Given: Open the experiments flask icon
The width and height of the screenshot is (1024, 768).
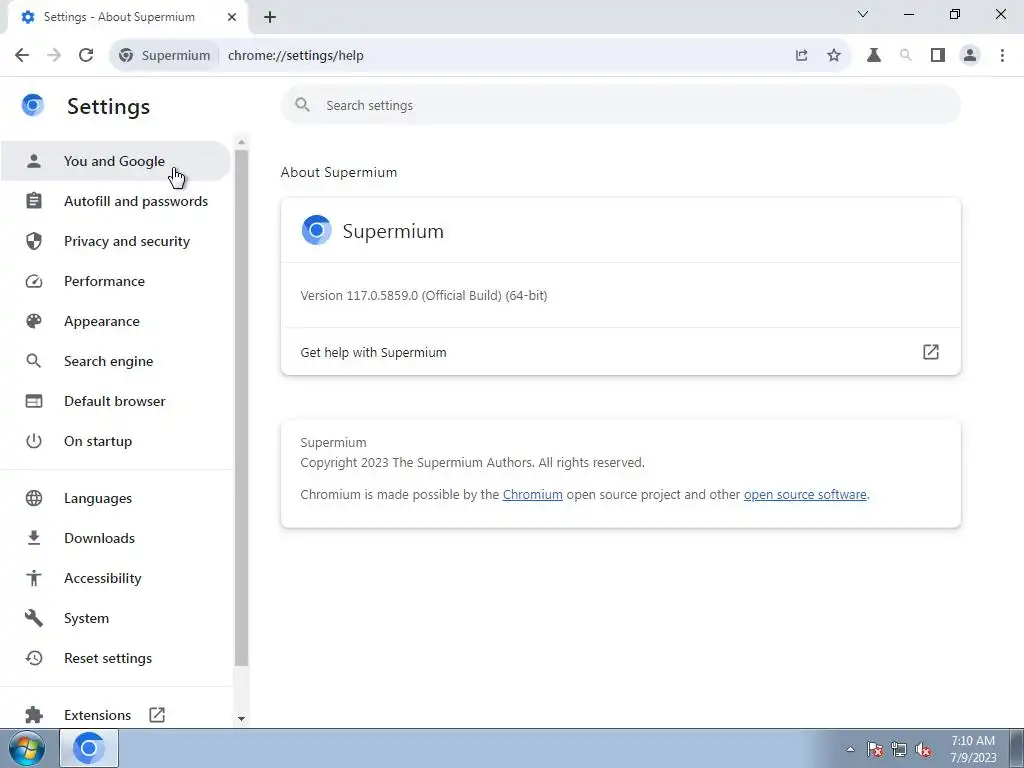Looking at the screenshot, I should pos(874,56).
